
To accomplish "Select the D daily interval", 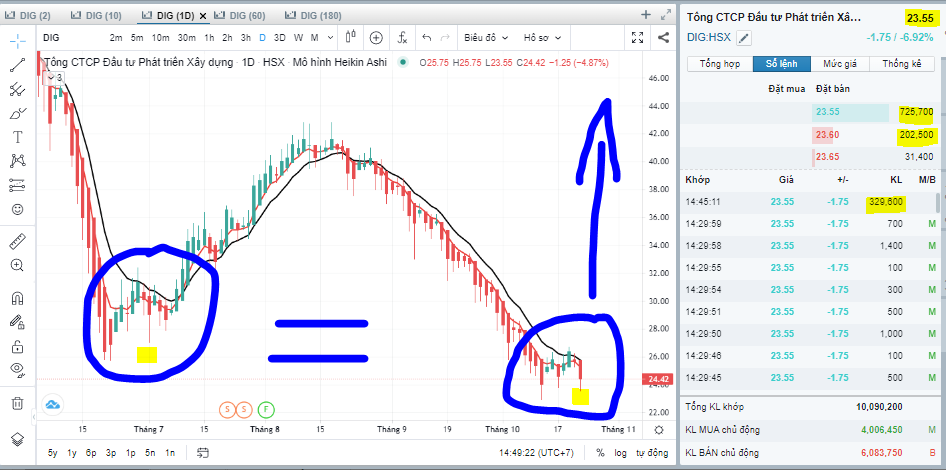I will tap(262, 37).
